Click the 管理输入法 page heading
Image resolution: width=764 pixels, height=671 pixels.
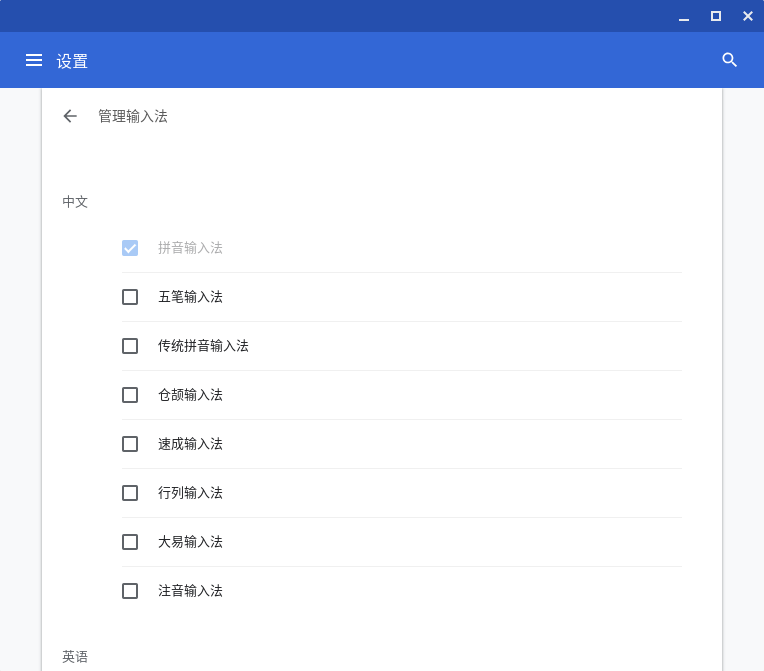[x=132, y=116]
